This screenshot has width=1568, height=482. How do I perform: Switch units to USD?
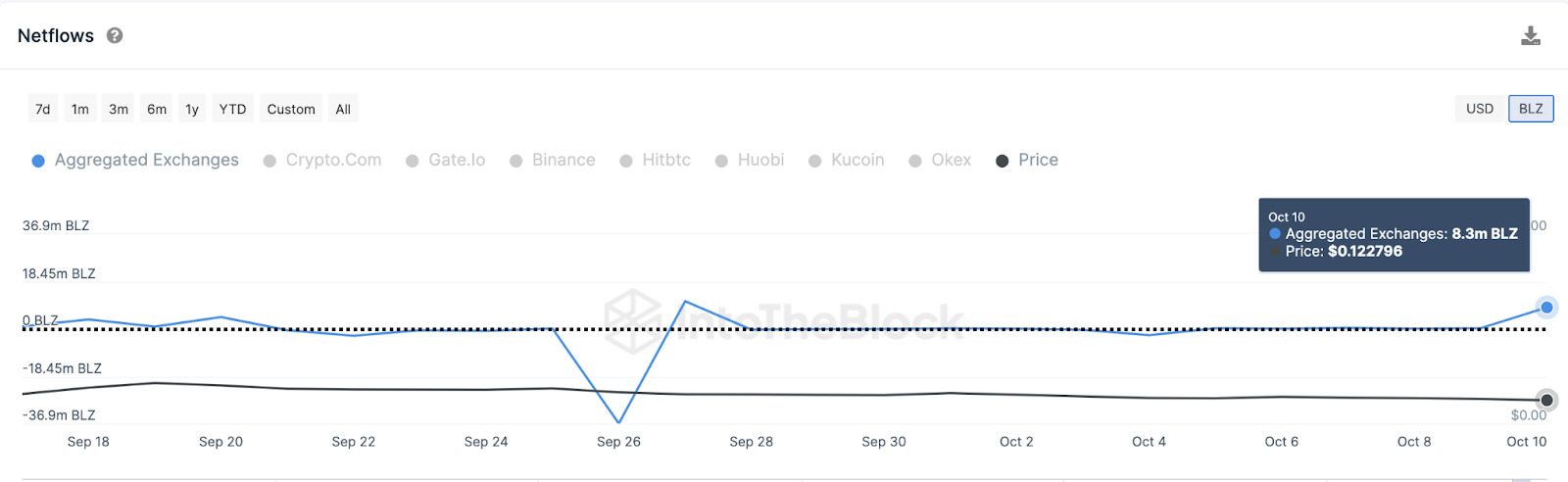point(1480,109)
